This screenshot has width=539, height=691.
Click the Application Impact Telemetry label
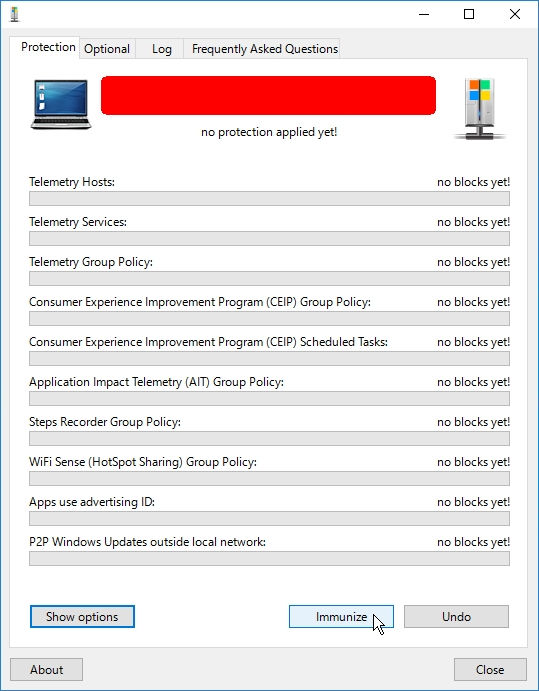156,382
